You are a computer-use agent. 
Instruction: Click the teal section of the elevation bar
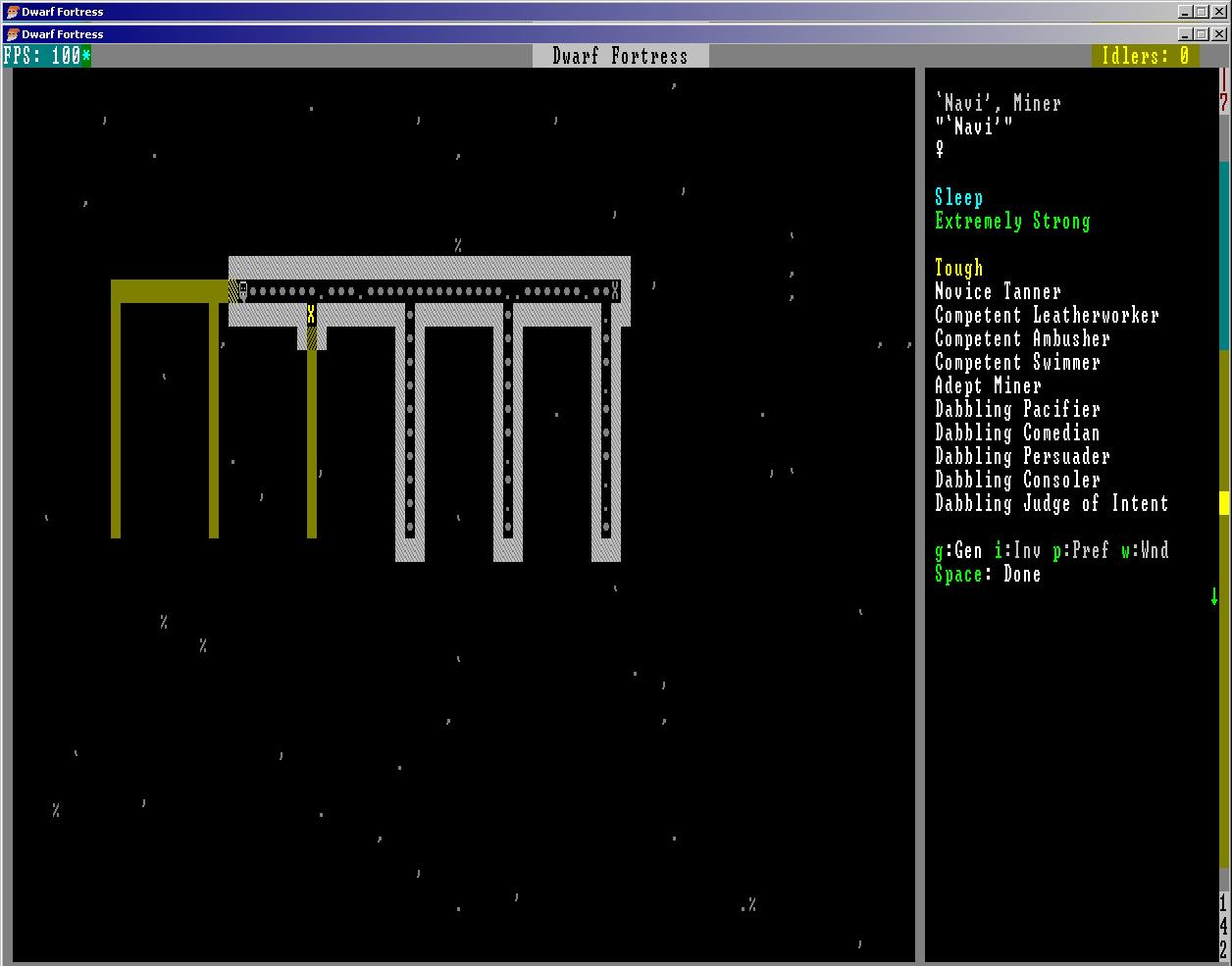1223,255
